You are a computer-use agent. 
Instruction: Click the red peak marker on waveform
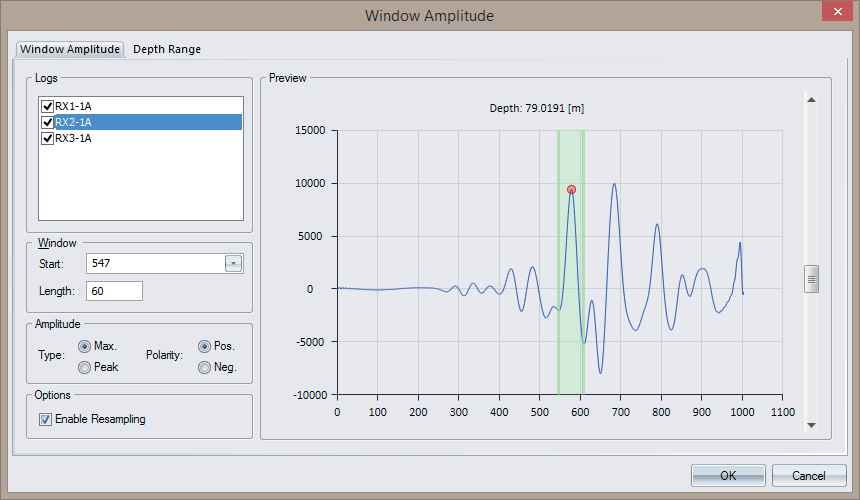click(x=571, y=189)
